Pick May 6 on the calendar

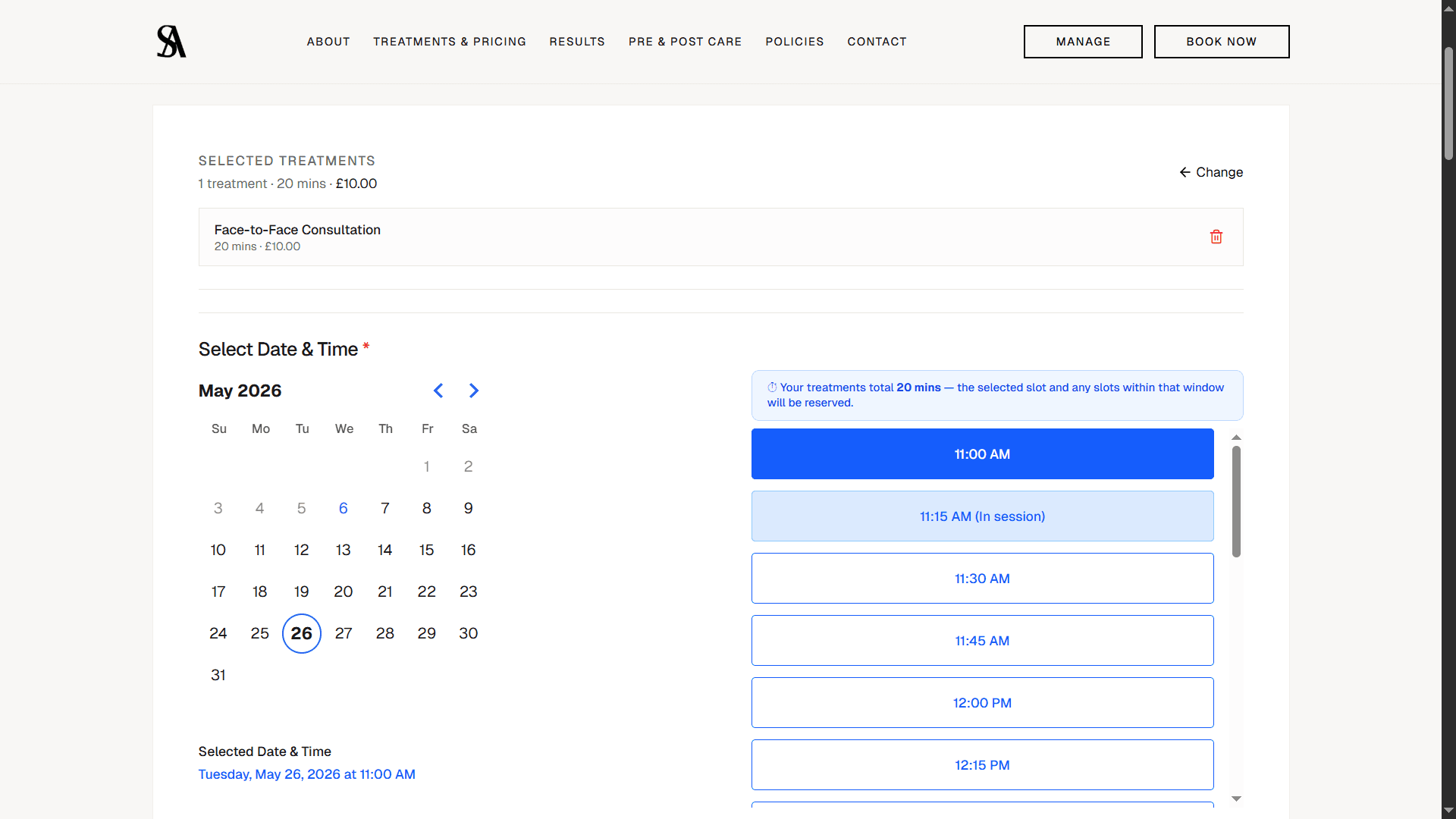[x=343, y=508]
